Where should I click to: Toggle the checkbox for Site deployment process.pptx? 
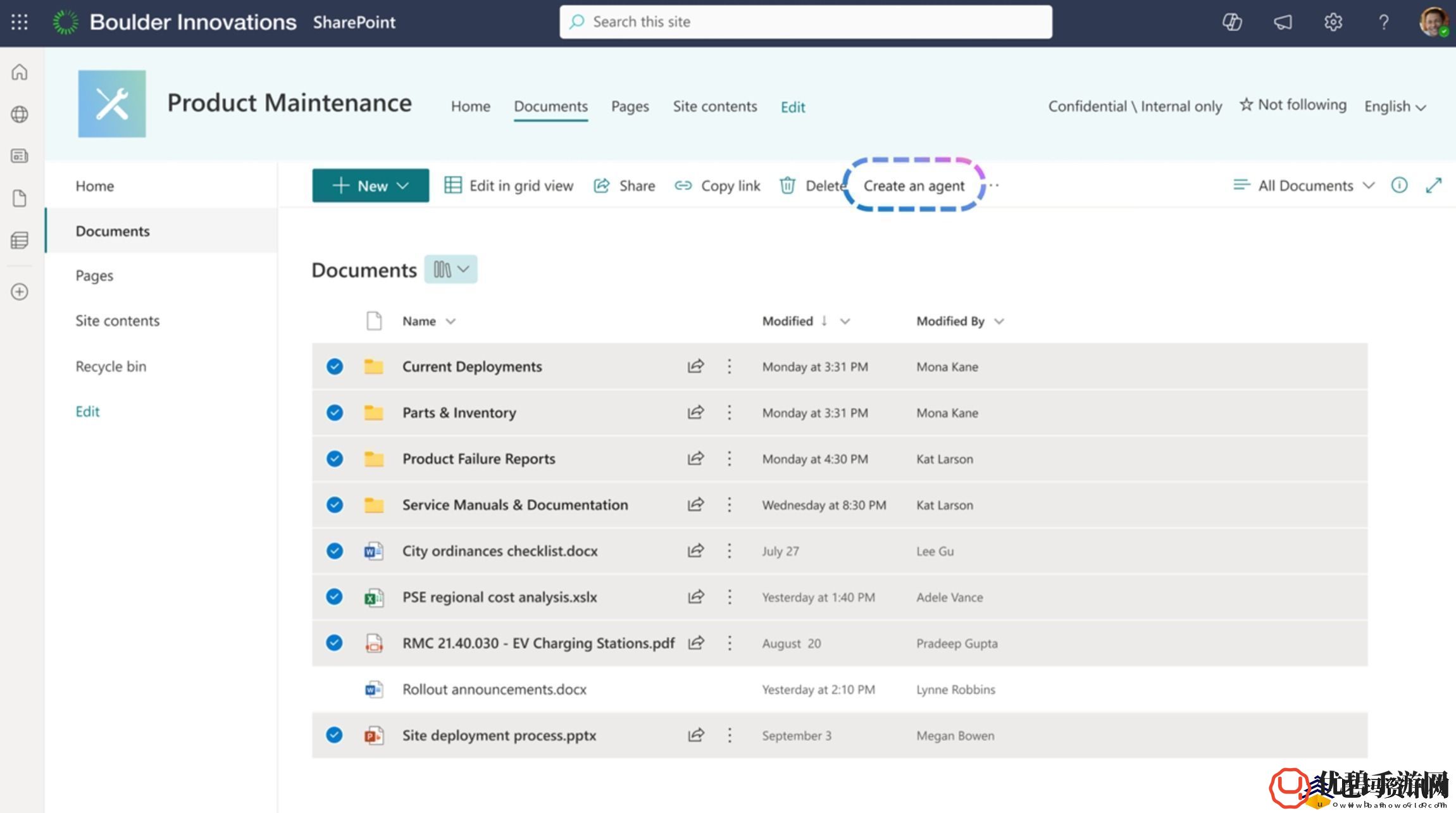(335, 735)
